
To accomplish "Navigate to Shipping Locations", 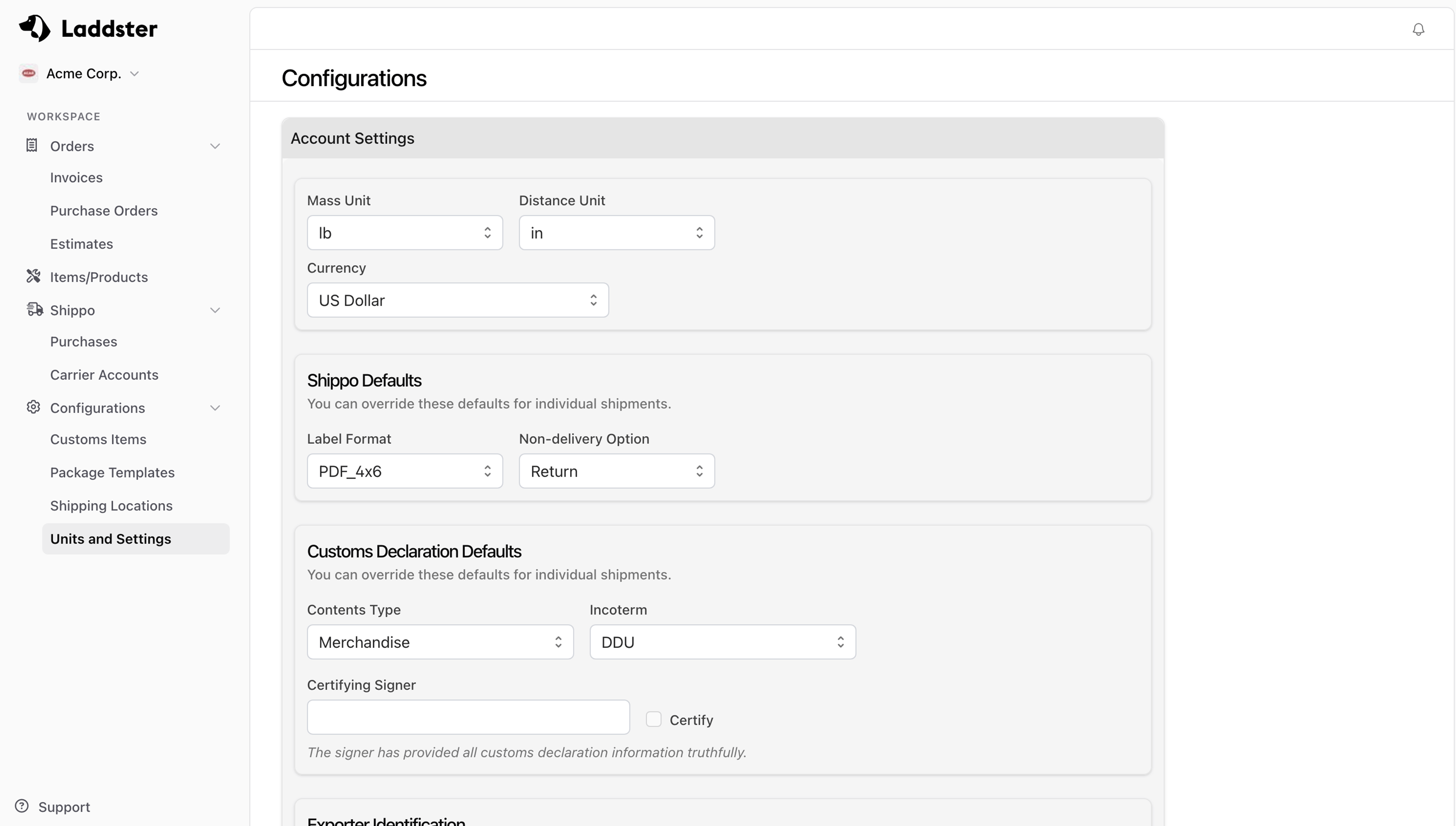I will [111, 506].
